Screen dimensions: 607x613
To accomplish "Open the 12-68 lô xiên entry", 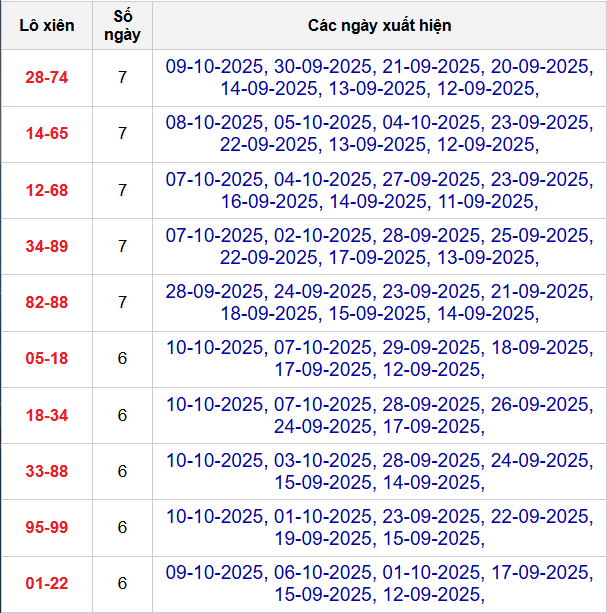I will [46, 190].
